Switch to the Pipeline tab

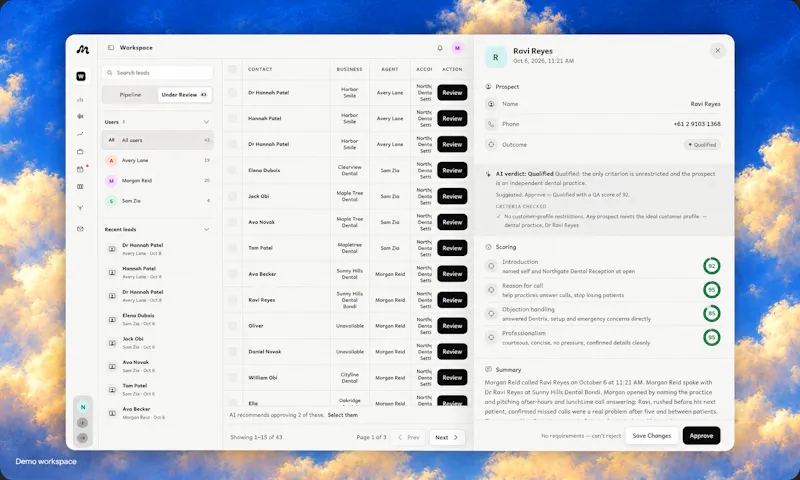tap(130, 95)
